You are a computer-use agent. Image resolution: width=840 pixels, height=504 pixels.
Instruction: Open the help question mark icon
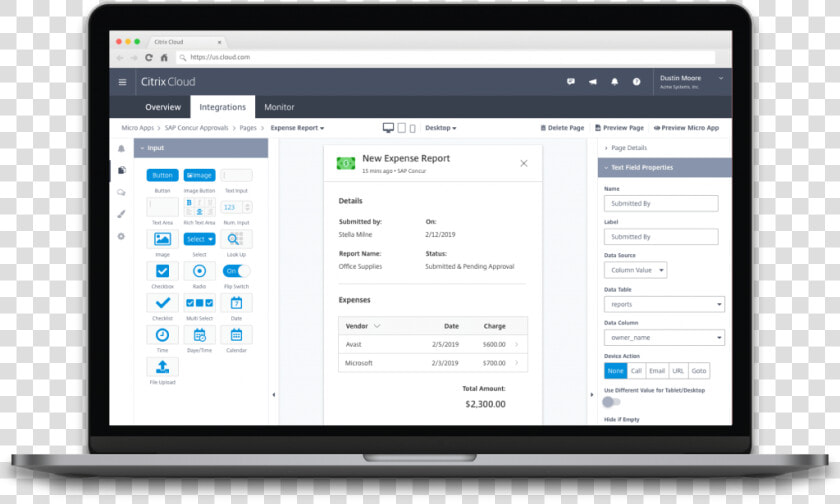click(636, 81)
